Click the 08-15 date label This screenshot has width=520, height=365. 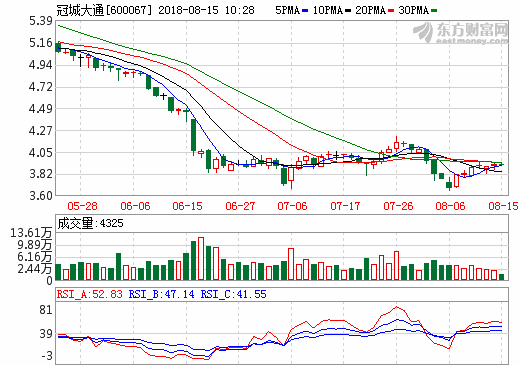point(503,206)
